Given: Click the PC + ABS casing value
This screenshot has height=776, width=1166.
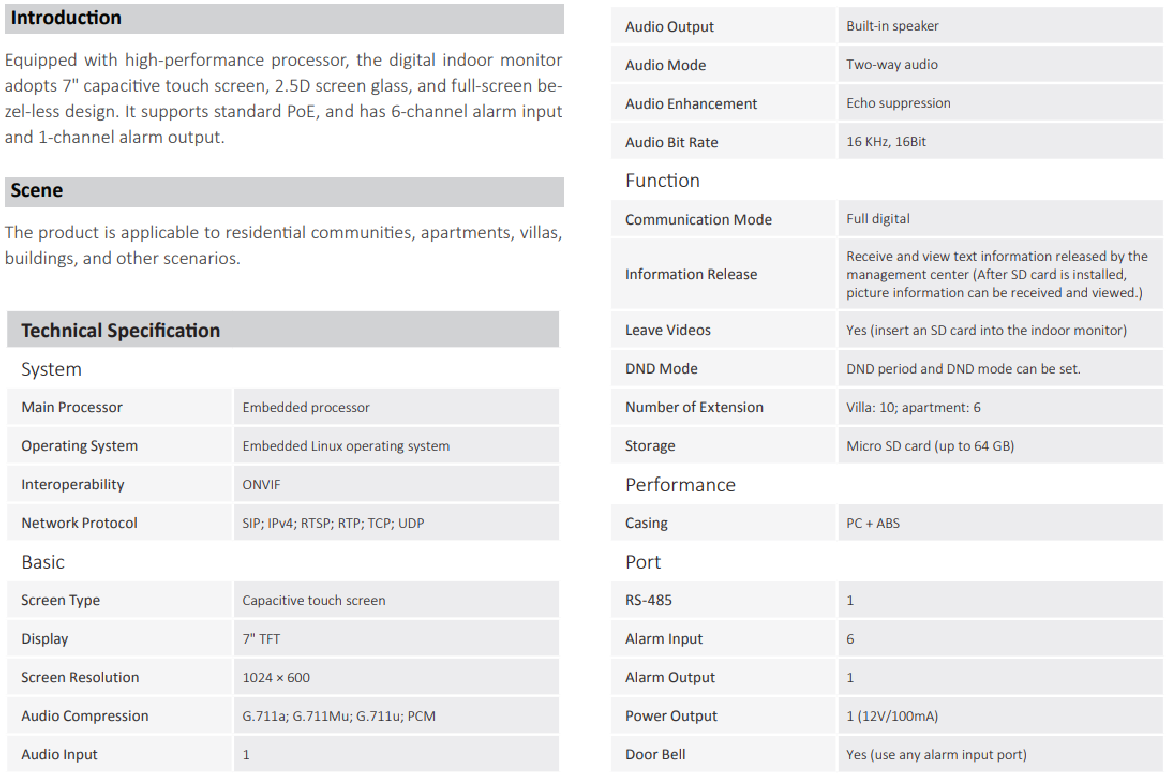Looking at the screenshot, I should [x=873, y=523].
